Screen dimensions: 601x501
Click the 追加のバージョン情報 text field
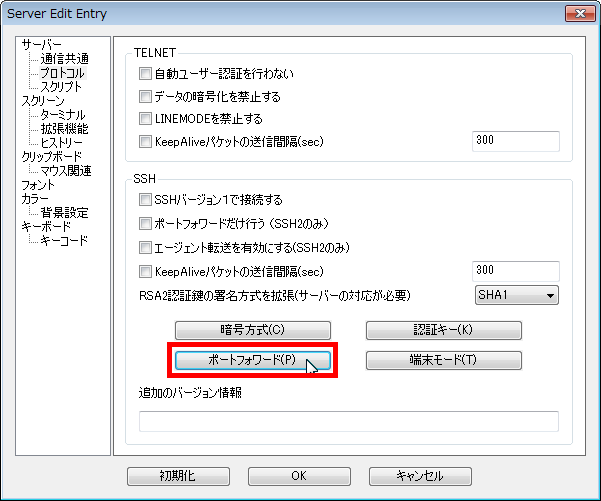tap(348, 421)
